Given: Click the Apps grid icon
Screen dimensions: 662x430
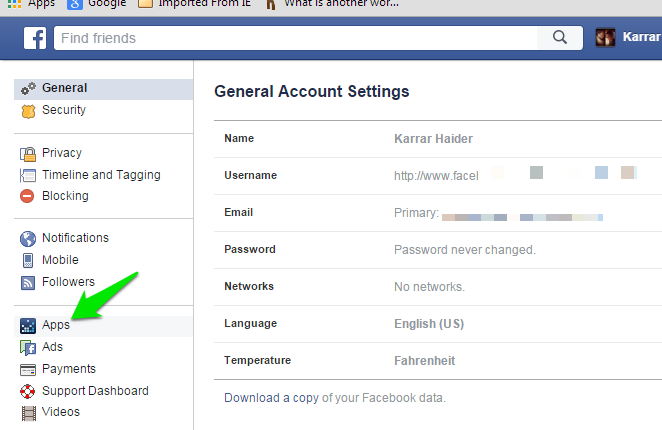Looking at the screenshot, I should (28, 326).
